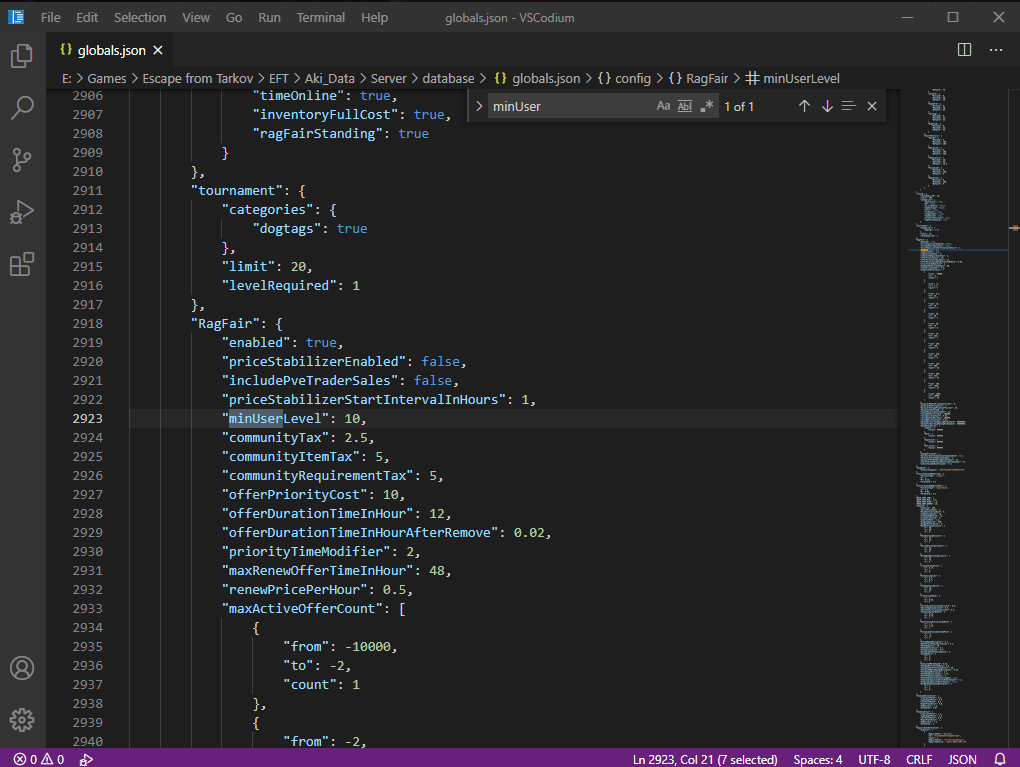Click EFT breadcrumb segment
Image resolution: width=1020 pixels, height=767 pixels.
[x=278, y=79]
